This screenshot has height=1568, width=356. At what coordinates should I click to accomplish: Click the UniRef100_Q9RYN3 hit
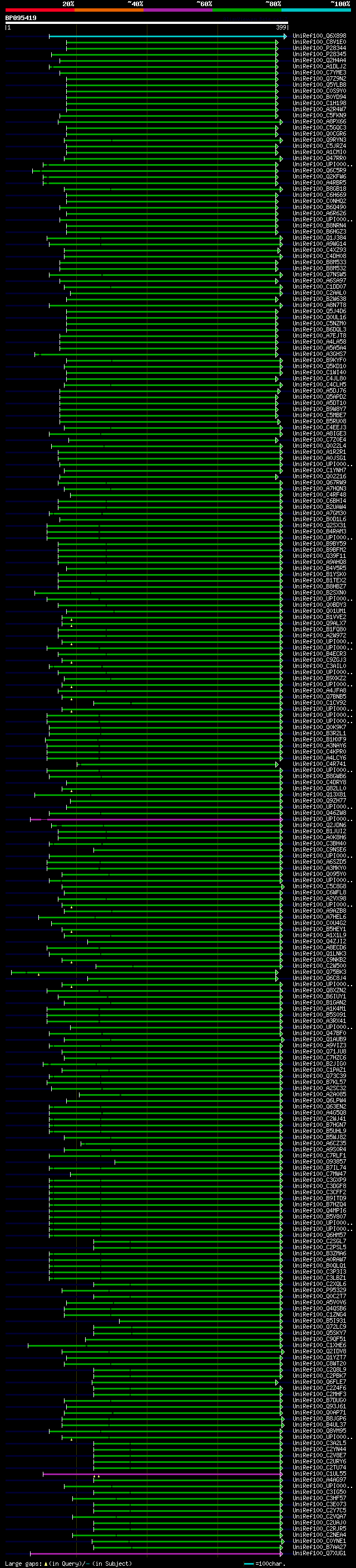tap(319, 140)
